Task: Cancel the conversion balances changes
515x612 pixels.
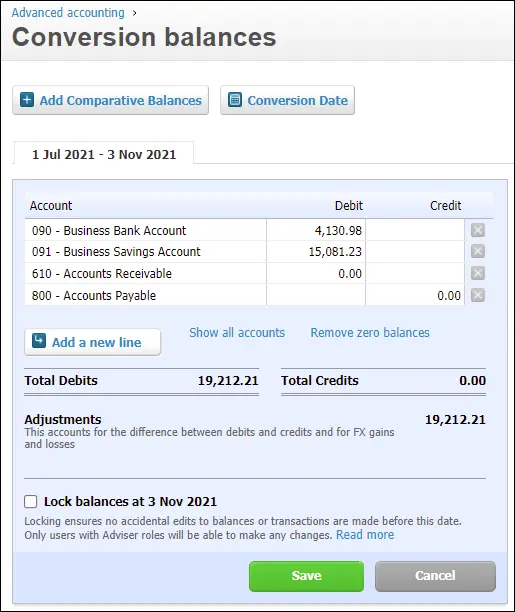Action: [x=435, y=576]
